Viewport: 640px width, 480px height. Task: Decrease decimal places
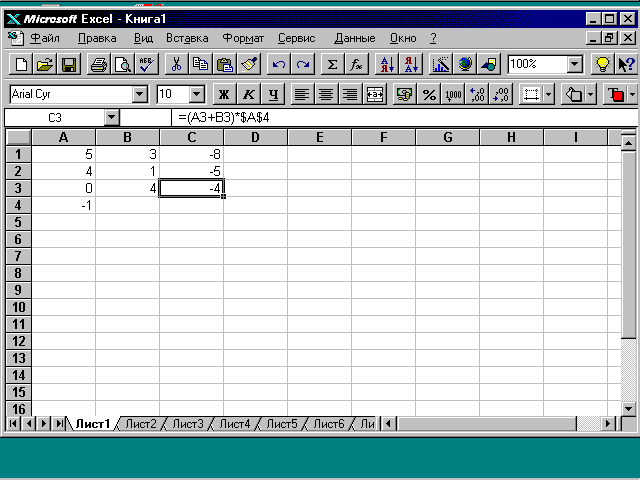point(501,95)
